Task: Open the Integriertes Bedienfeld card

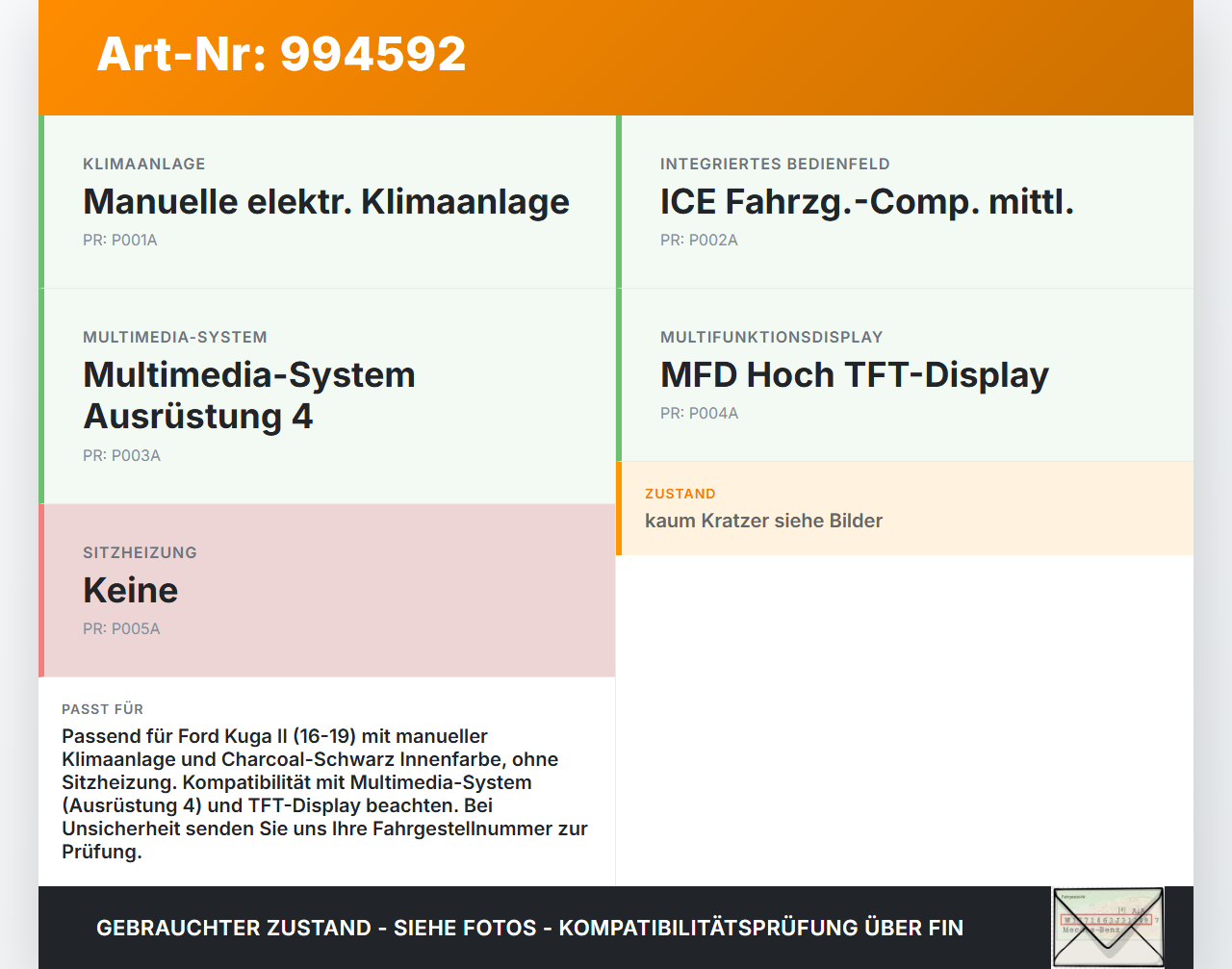Action: tap(905, 202)
